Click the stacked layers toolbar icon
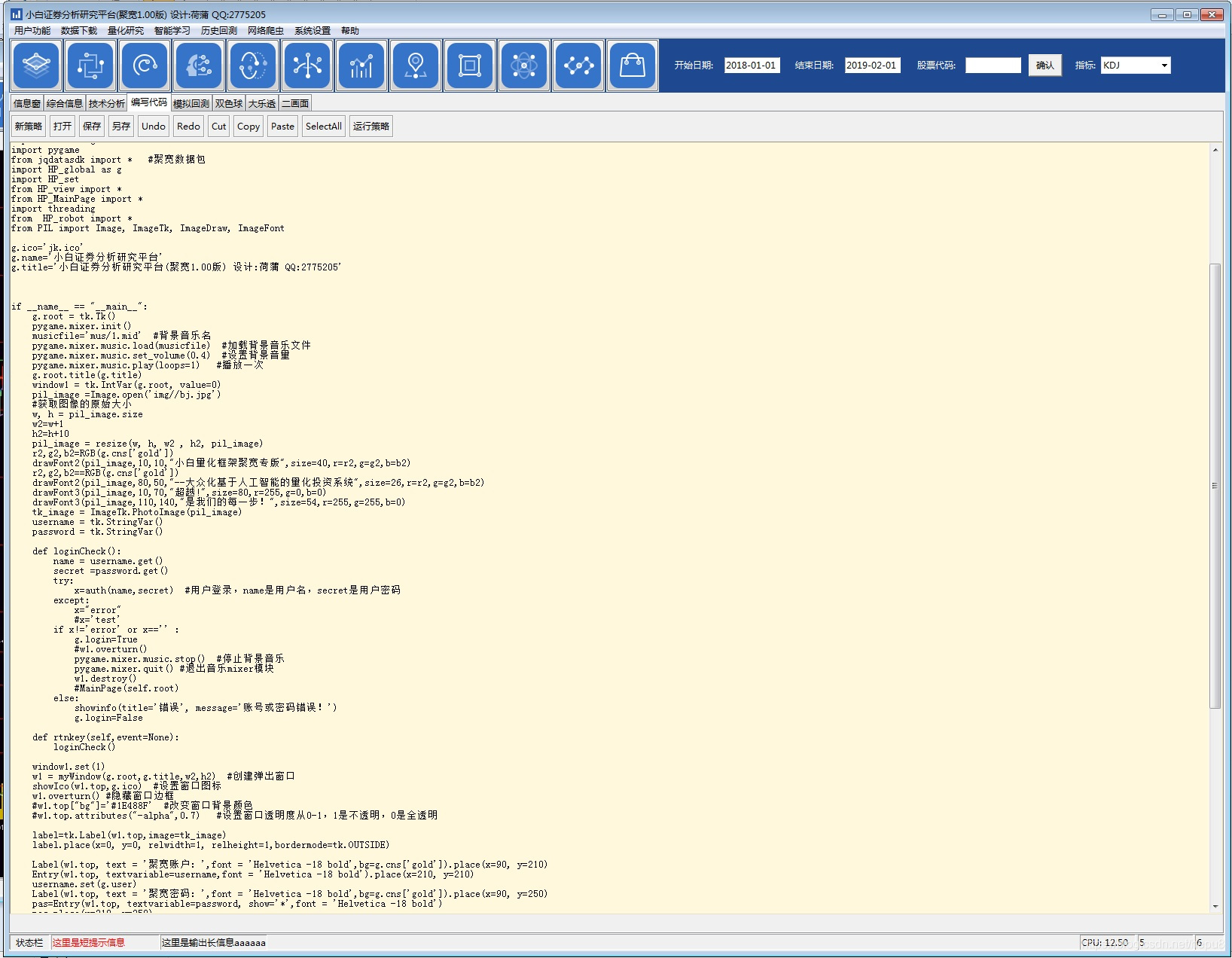The image size is (1232, 958). (x=36, y=66)
